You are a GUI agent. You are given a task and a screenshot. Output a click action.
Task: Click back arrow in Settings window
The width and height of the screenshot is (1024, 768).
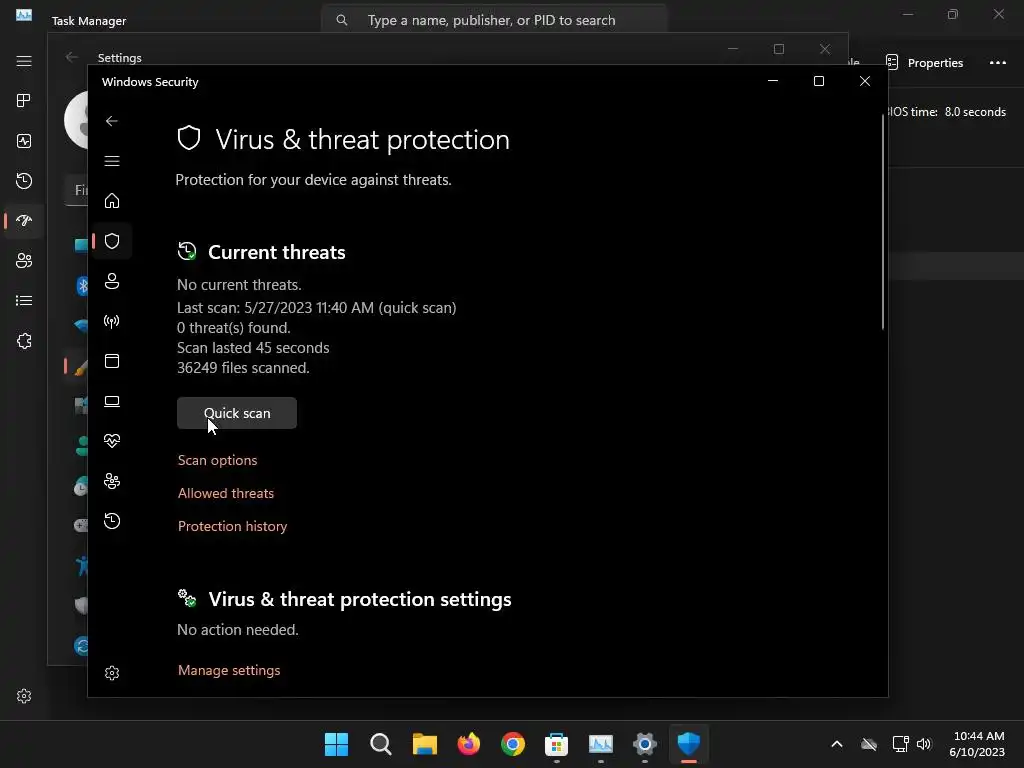[x=72, y=57]
